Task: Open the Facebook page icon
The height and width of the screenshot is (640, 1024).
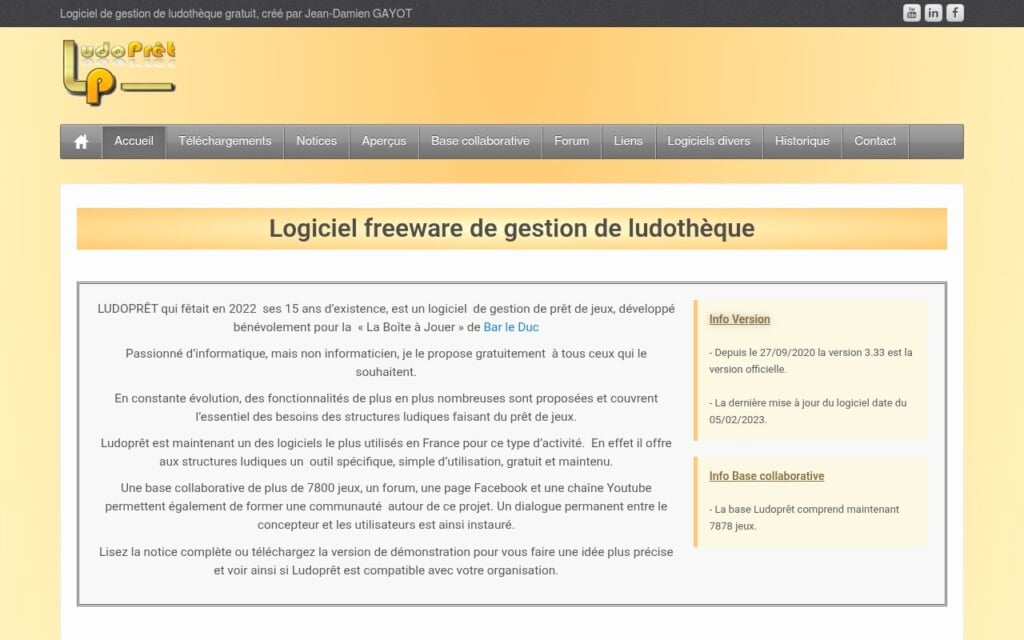Action: (955, 13)
